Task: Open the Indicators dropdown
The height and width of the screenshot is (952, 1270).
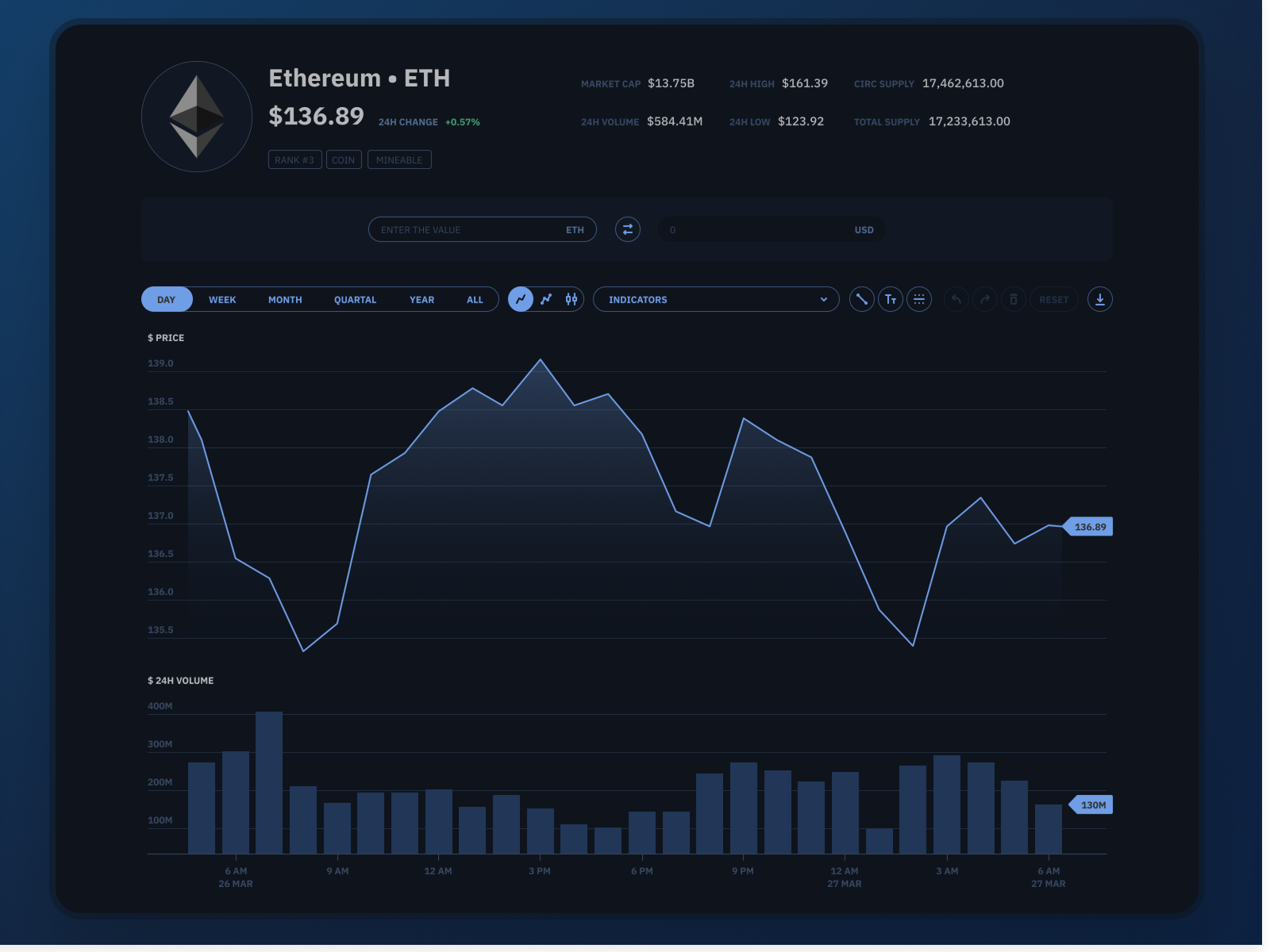Action: [x=716, y=299]
